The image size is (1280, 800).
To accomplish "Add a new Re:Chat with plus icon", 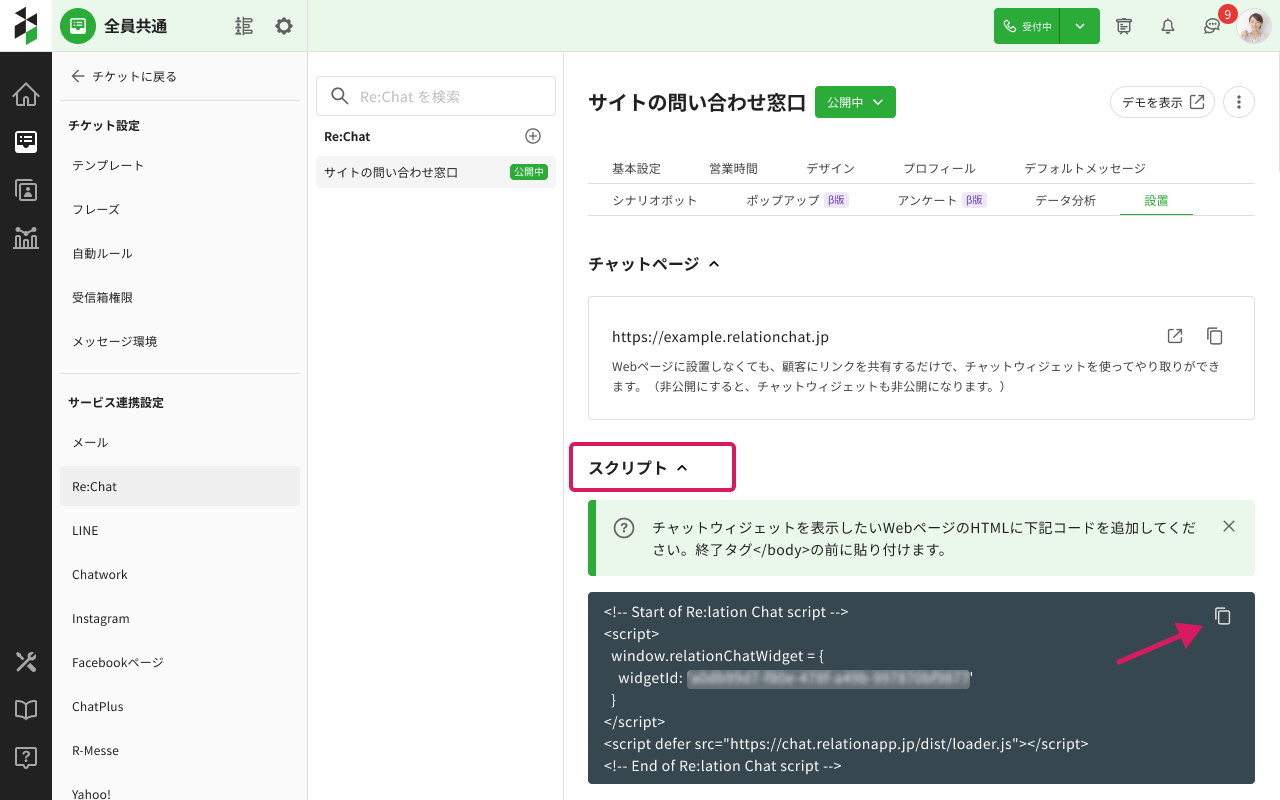I will click(x=533, y=136).
